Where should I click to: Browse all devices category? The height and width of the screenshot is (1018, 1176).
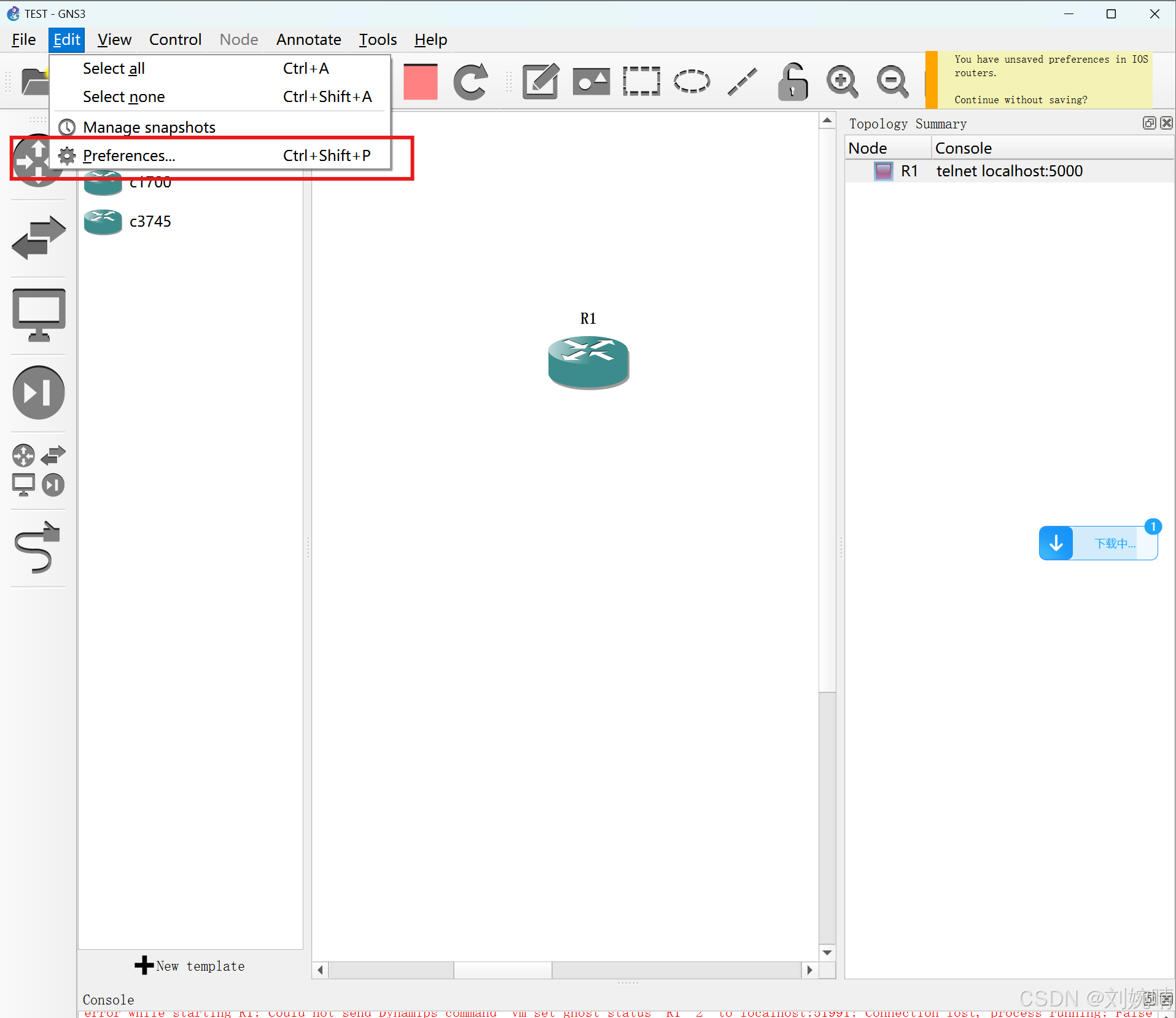38,470
